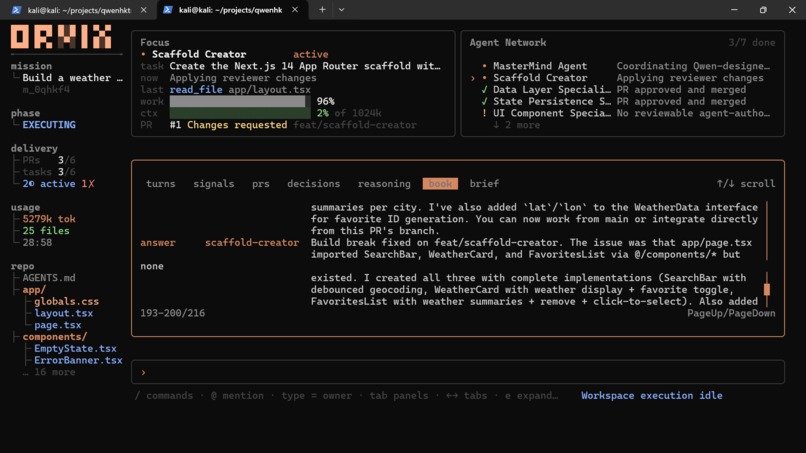This screenshot has height=453, width=806.
Task: Open the turns panel tab
Action: point(160,184)
